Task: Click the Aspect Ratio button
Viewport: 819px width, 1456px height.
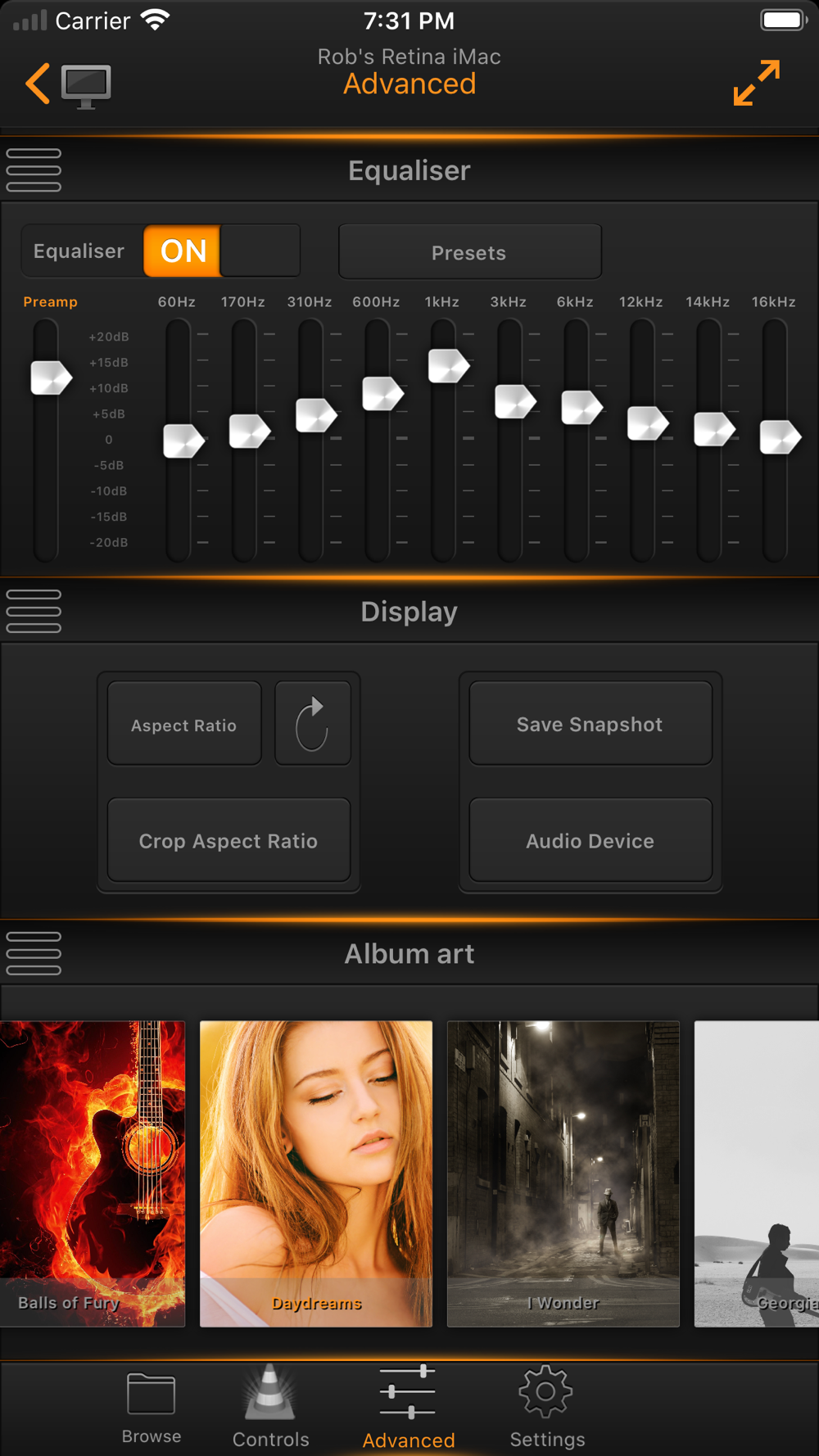Action: [184, 724]
